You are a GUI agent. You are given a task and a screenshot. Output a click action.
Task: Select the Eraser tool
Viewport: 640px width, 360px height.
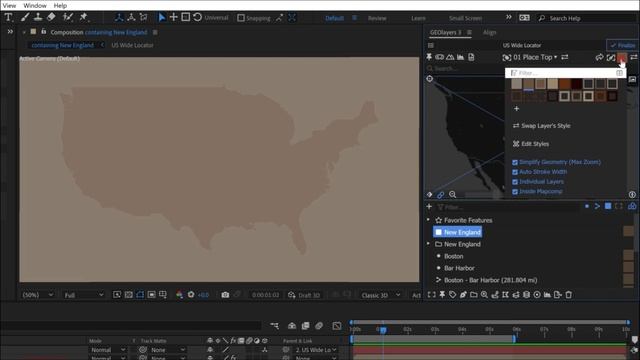click(x=51, y=17)
